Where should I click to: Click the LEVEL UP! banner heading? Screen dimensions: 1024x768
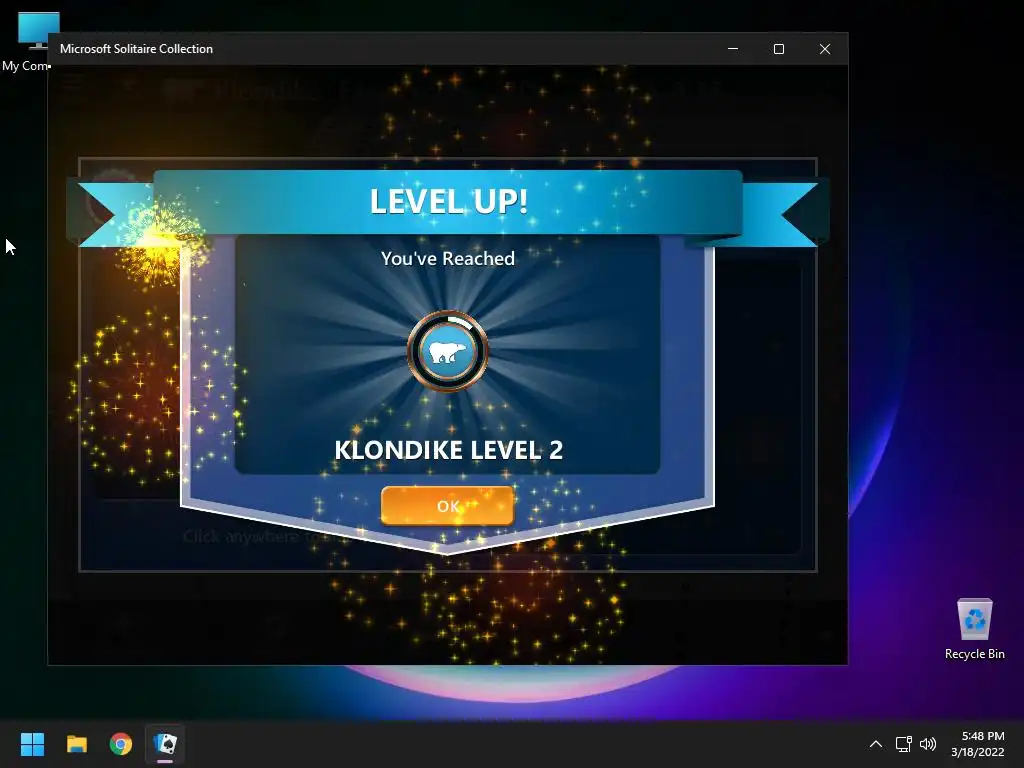click(449, 201)
